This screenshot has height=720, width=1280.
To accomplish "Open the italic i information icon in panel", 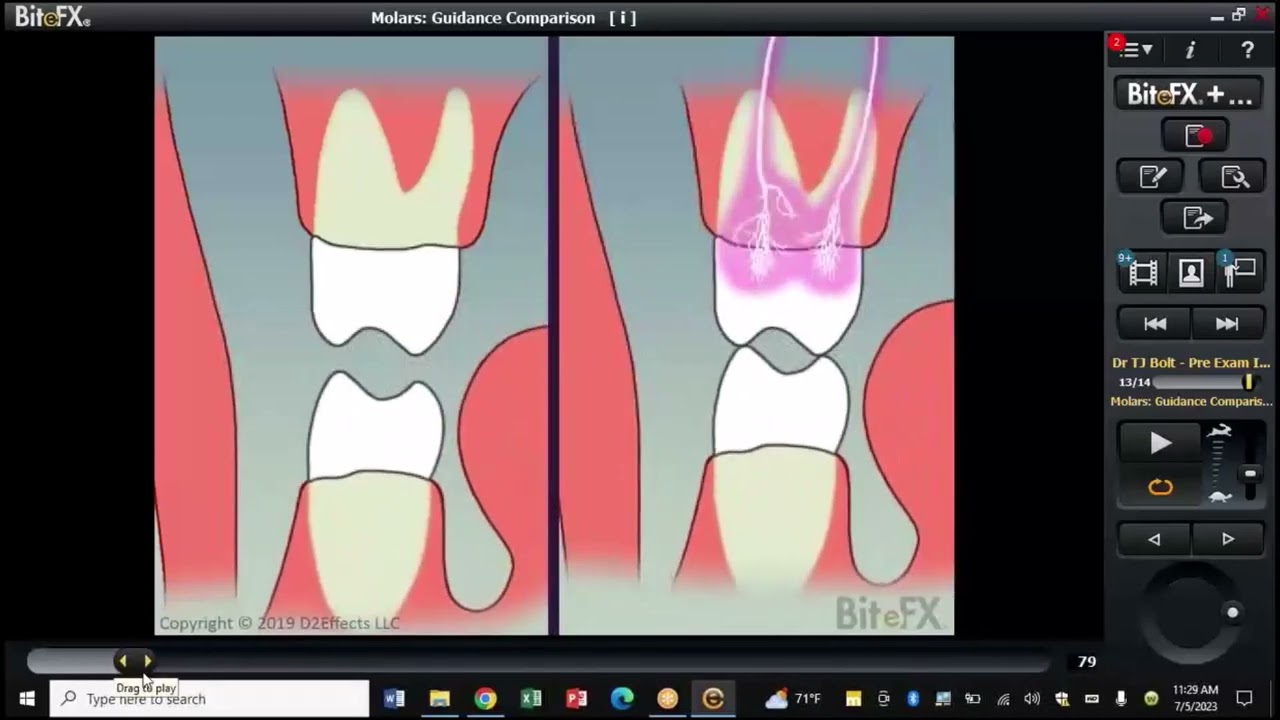I will tap(1190, 50).
